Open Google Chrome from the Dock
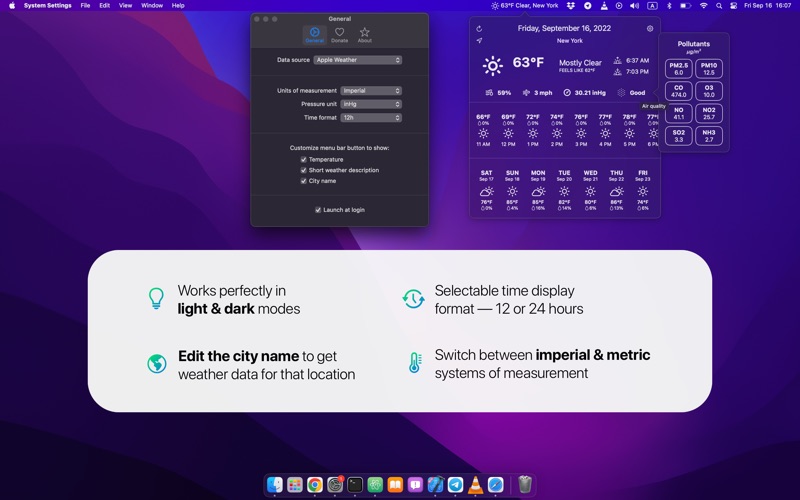800x500 pixels. 315,484
